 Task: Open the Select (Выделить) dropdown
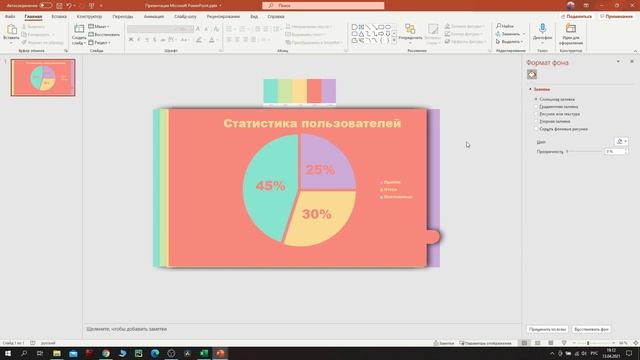click(509, 42)
